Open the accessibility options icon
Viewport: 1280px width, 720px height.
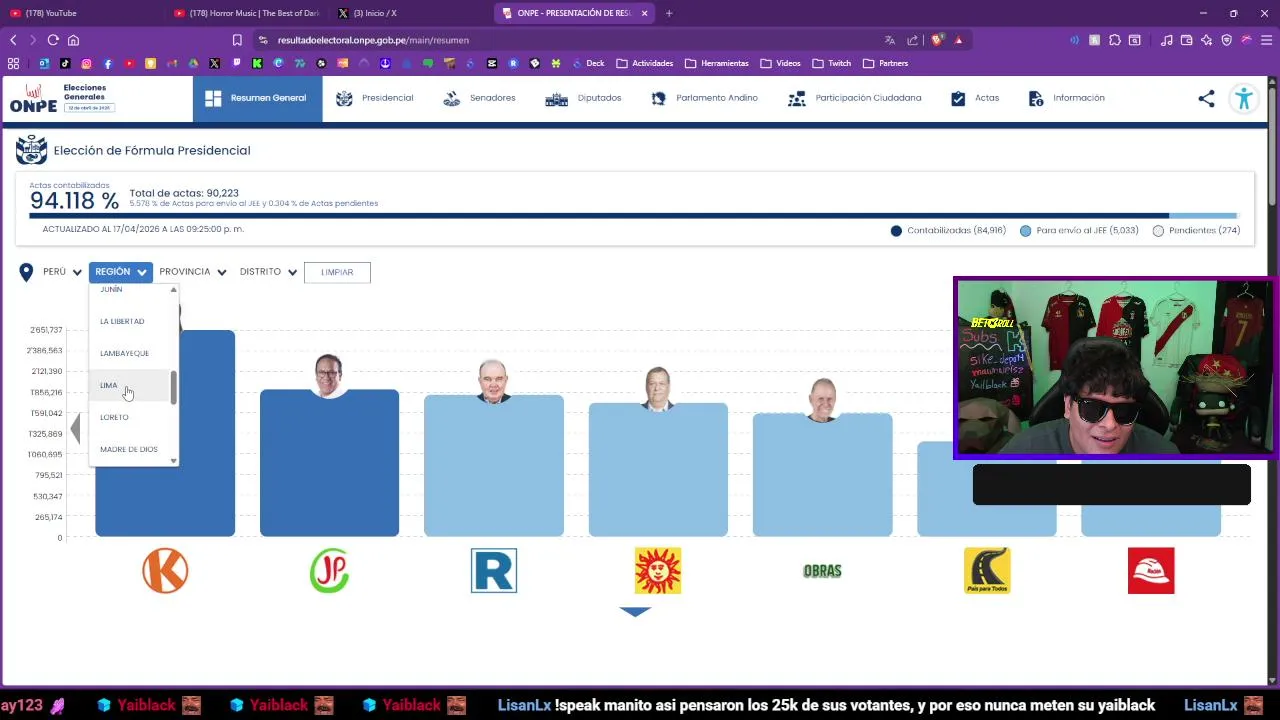1244,98
